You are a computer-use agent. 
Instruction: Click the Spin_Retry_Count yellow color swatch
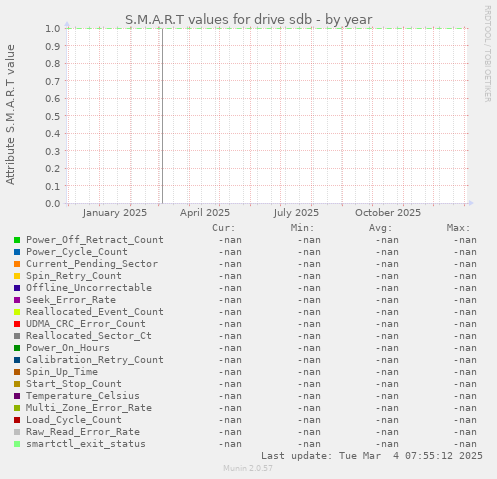coord(17,276)
